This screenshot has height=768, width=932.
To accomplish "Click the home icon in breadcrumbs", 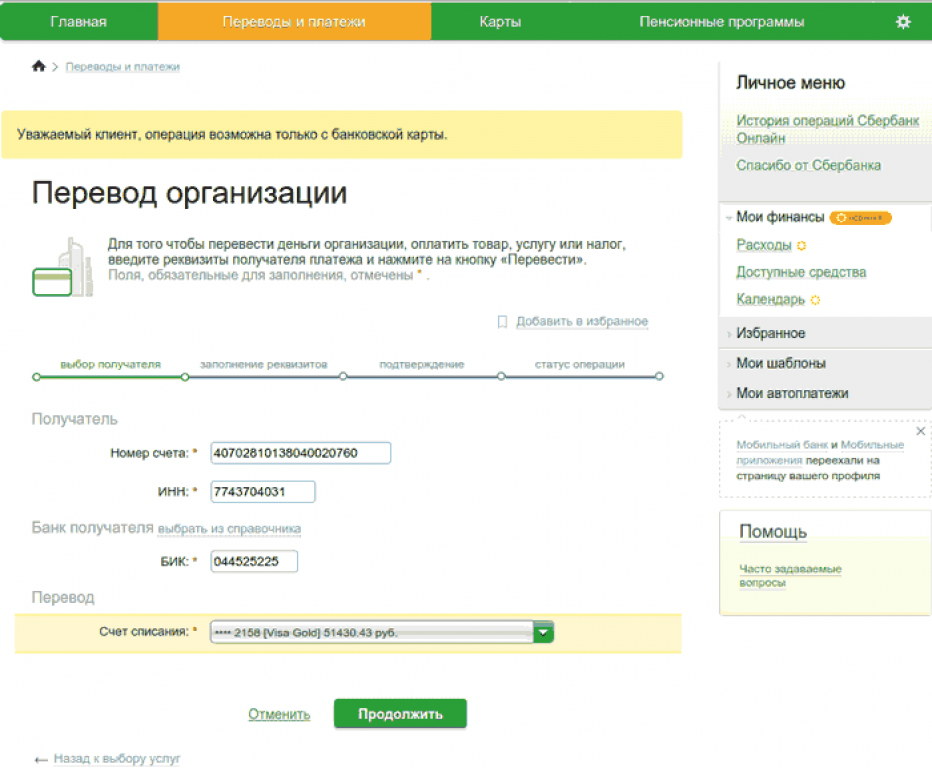I will click(39, 66).
